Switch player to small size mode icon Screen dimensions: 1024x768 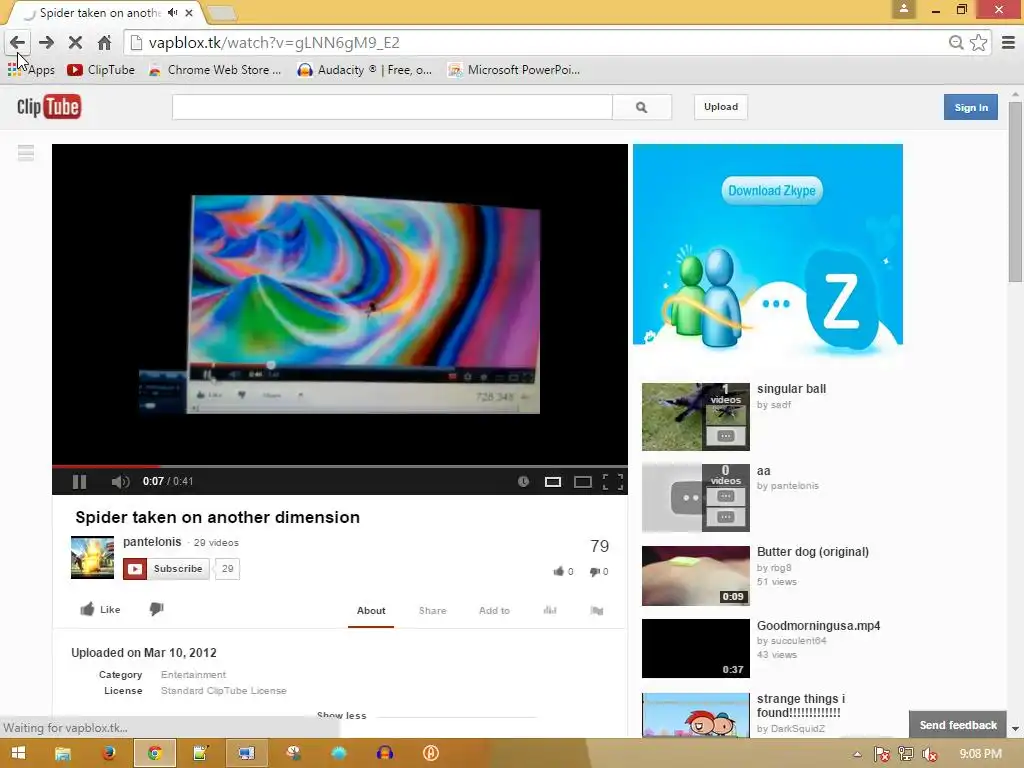click(x=552, y=482)
